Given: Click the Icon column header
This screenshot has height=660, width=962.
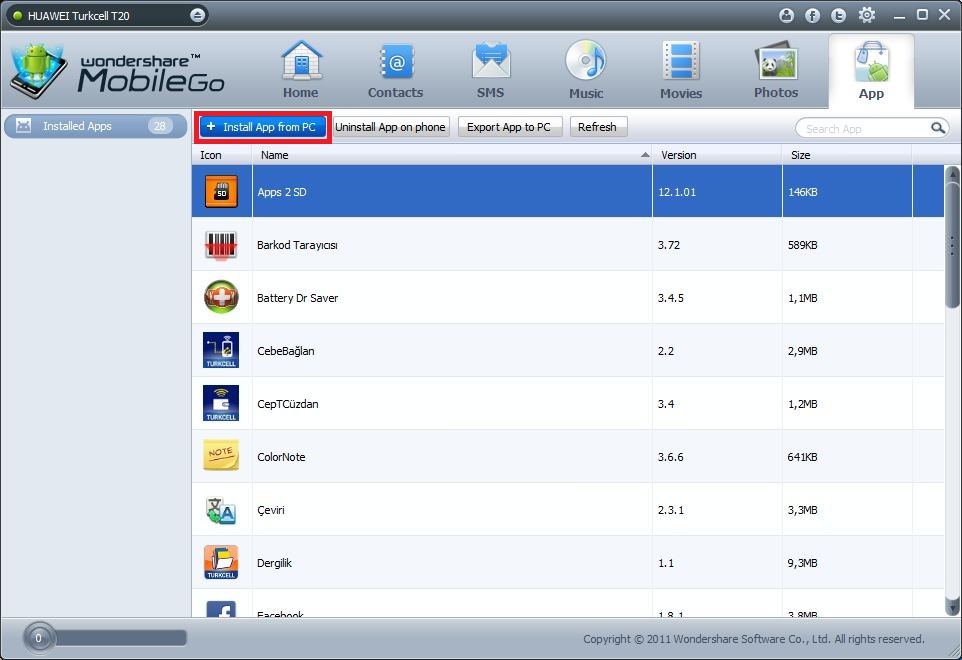Looking at the screenshot, I should [222, 155].
